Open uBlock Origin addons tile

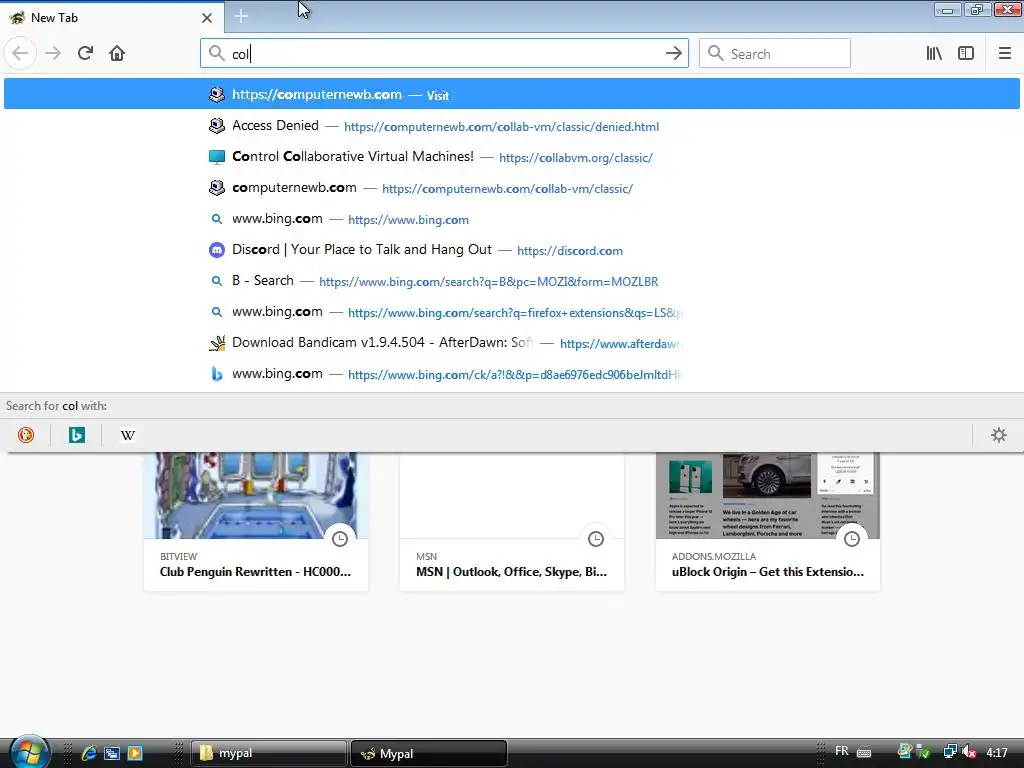768,522
